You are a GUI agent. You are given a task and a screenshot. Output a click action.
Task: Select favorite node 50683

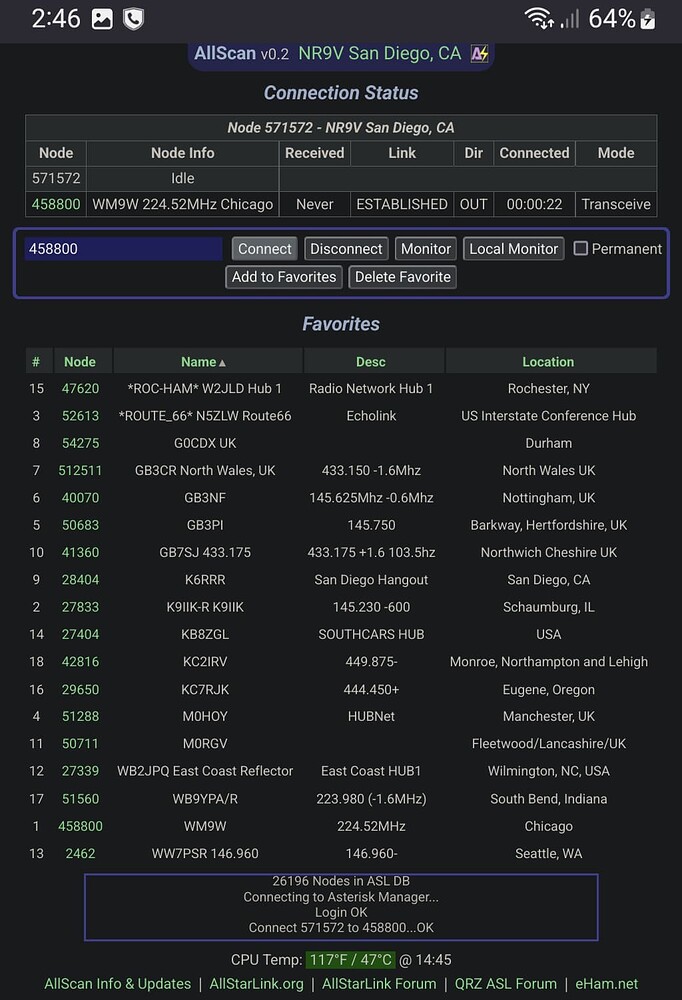pos(80,526)
